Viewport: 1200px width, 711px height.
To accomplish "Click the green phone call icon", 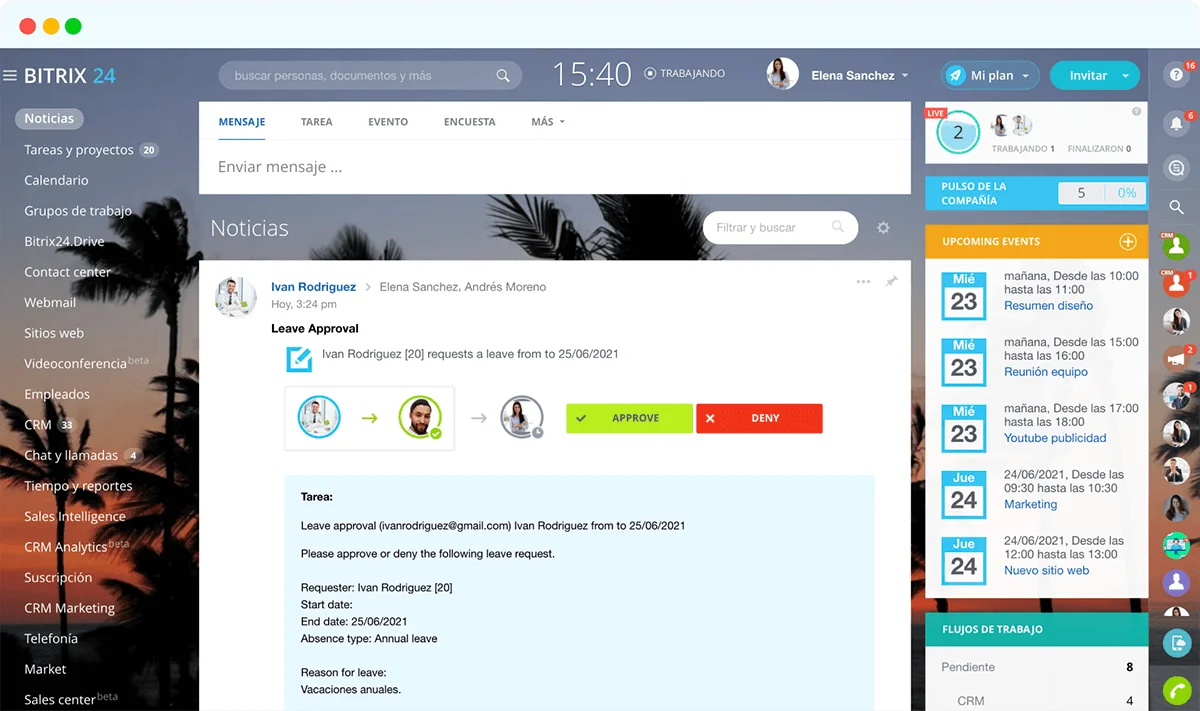I will (x=1176, y=690).
